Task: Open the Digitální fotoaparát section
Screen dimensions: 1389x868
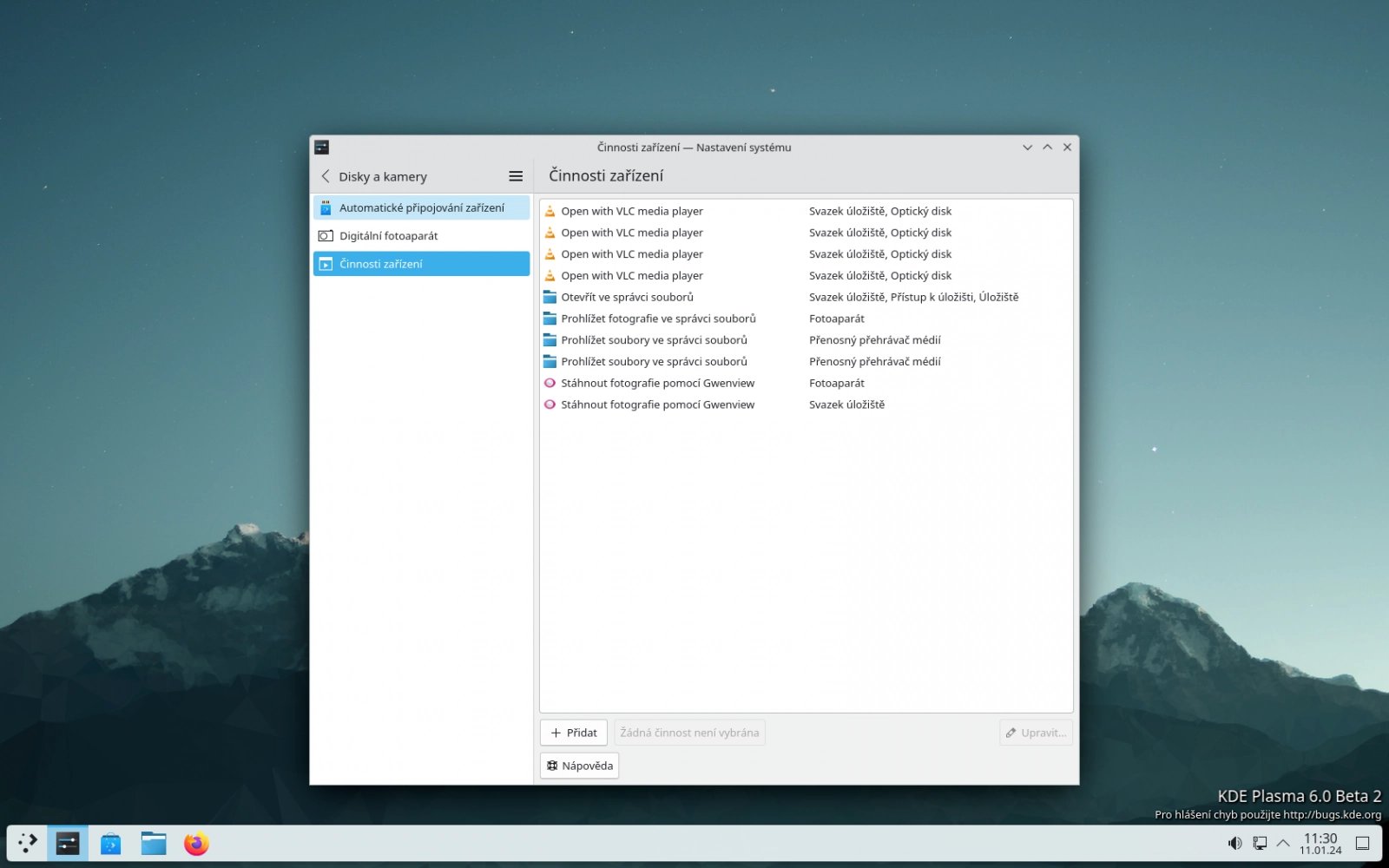Action: point(421,235)
